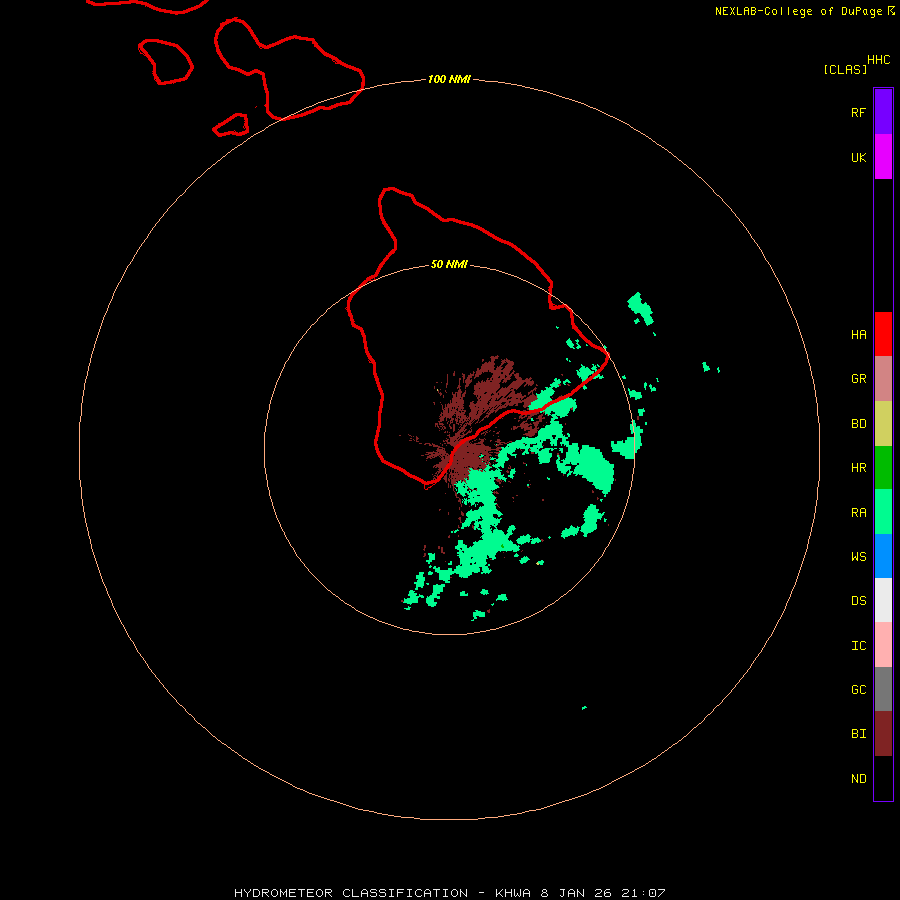Click the HA red legend swatch

[x=883, y=334]
